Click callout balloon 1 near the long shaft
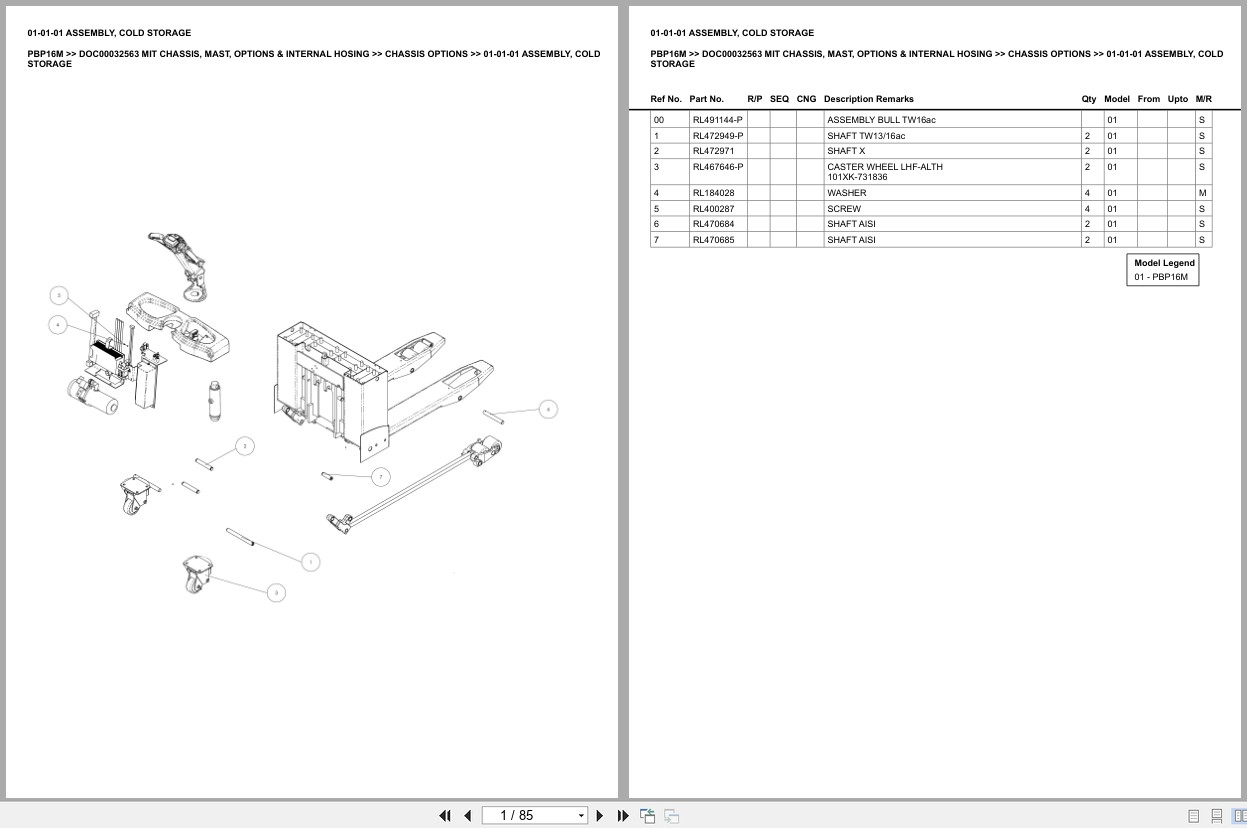Image resolution: width=1247 pixels, height=828 pixels. 310,562
